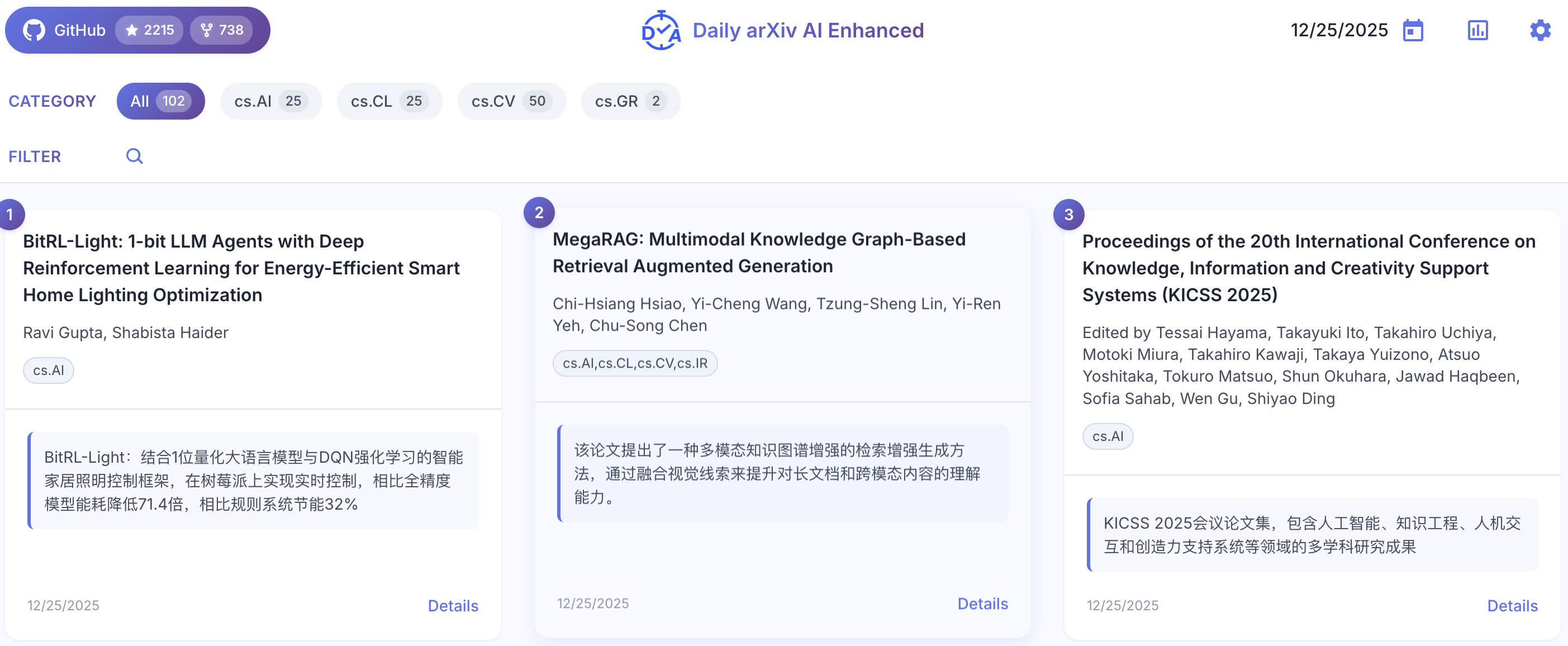Open Details for BitRL-Light paper
Viewport: 1568px width, 646px height.
pos(453,605)
